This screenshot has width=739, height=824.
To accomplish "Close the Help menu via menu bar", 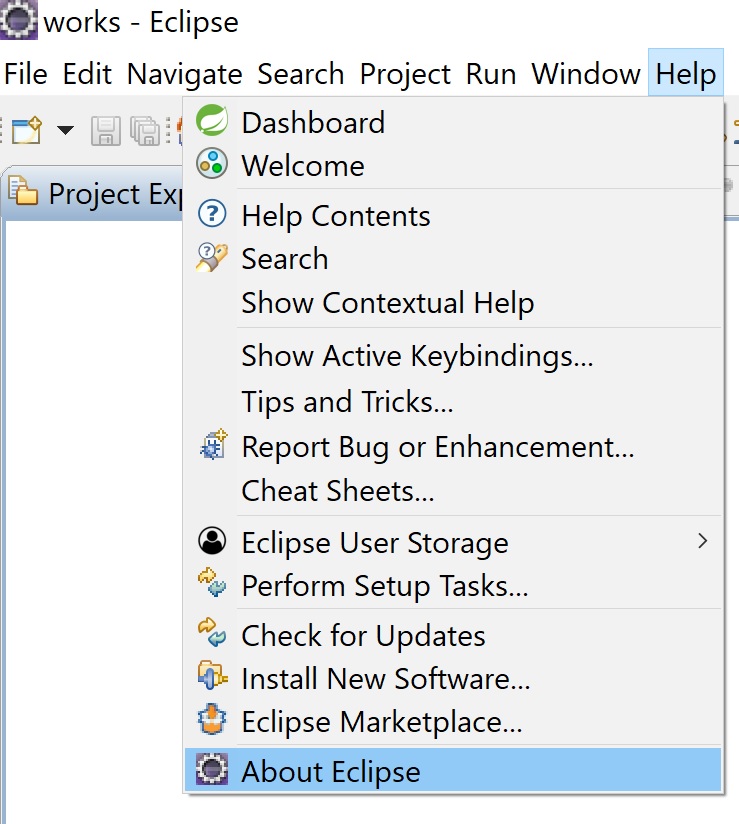I will pyautogui.click(x=686, y=73).
